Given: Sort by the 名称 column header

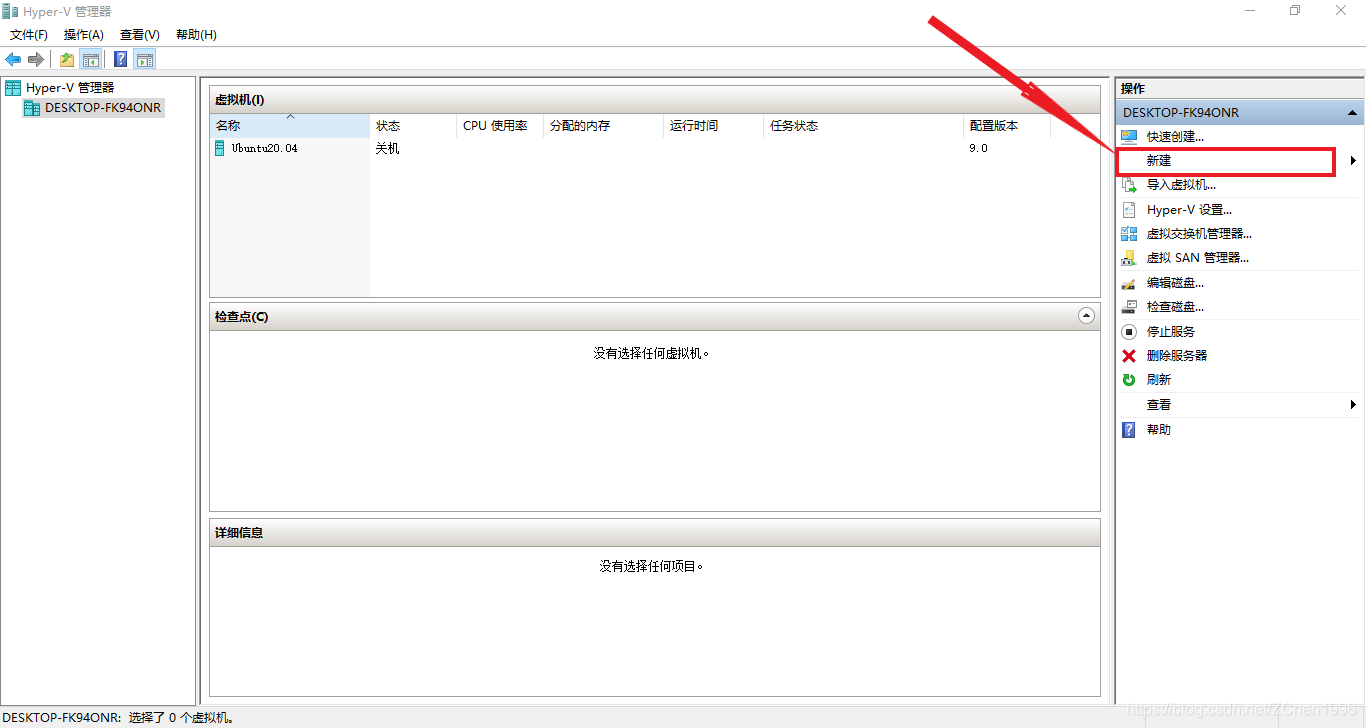Looking at the screenshot, I should coord(290,126).
